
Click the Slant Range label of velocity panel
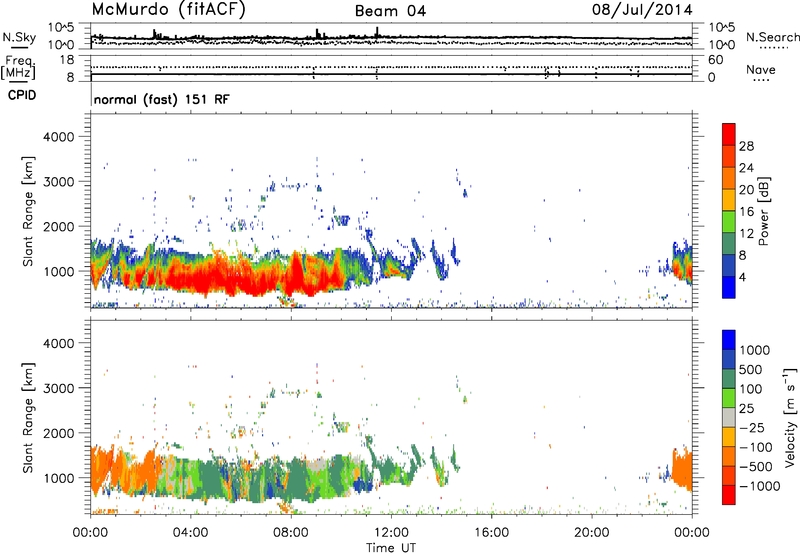(x=28, y=418)
